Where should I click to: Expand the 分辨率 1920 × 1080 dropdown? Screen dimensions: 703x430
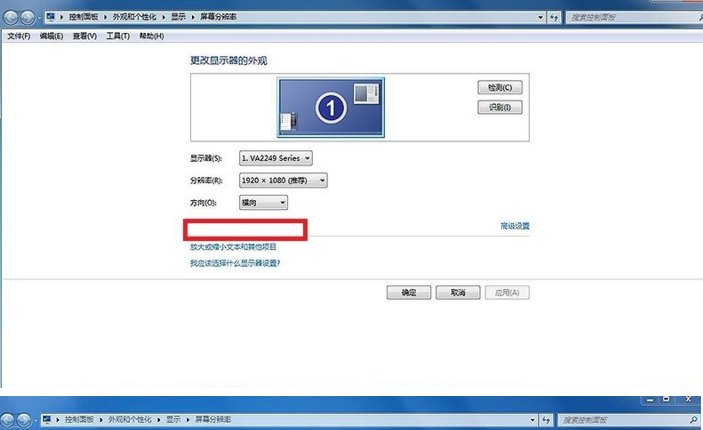coord(284,180)
